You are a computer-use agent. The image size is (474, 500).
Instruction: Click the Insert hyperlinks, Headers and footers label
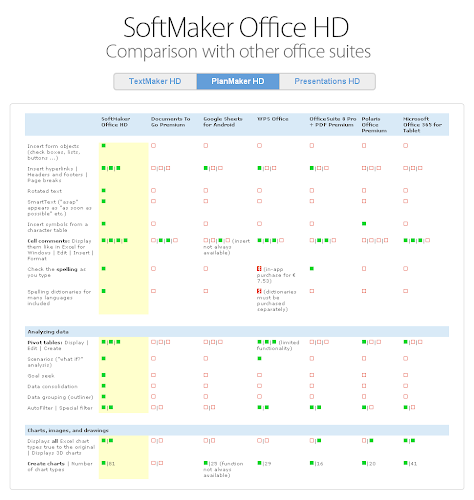pos(57,175)
